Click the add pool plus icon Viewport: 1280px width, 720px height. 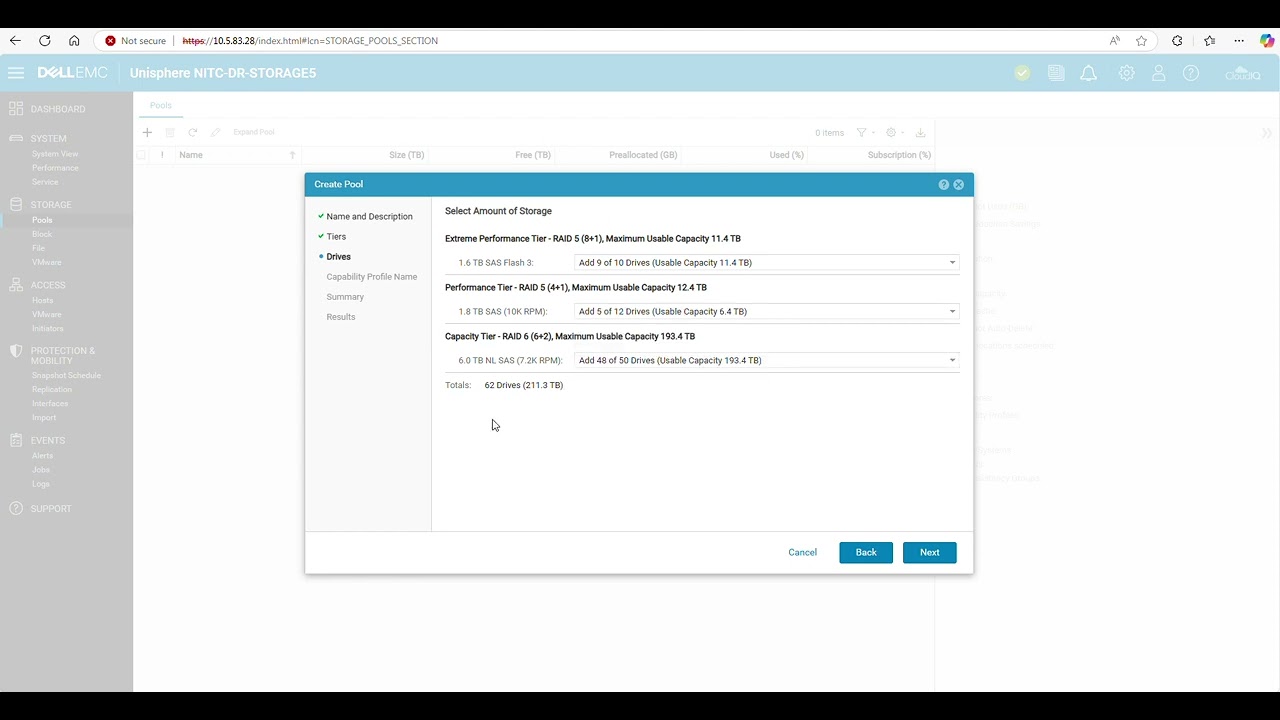click(147, 132)
